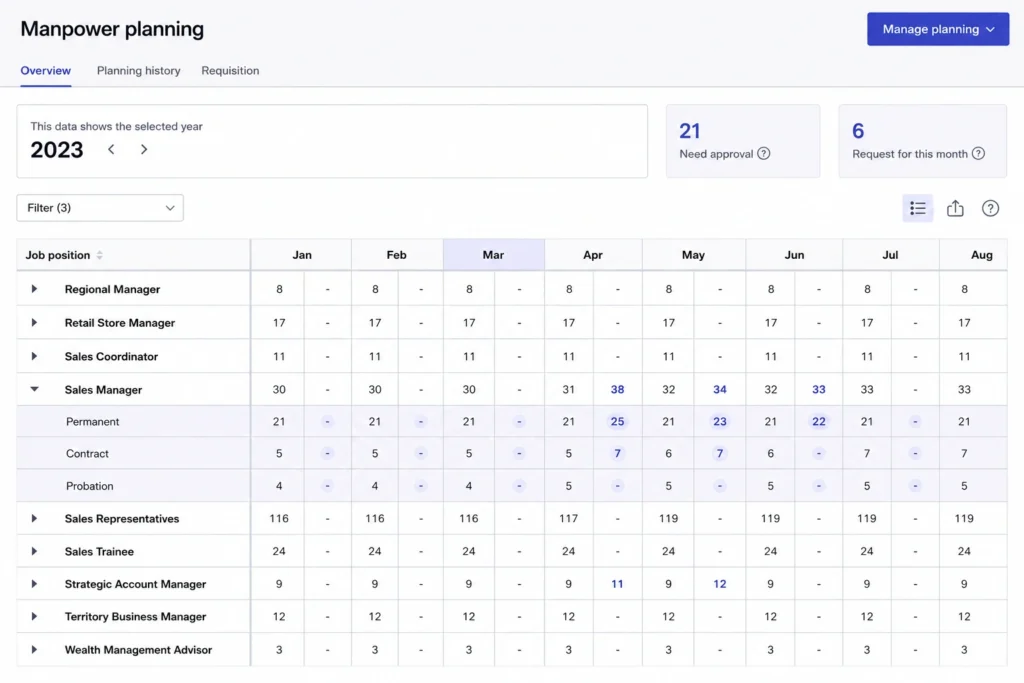Click Need approval help icon
1024x683 pixels.
pos(763,153)
